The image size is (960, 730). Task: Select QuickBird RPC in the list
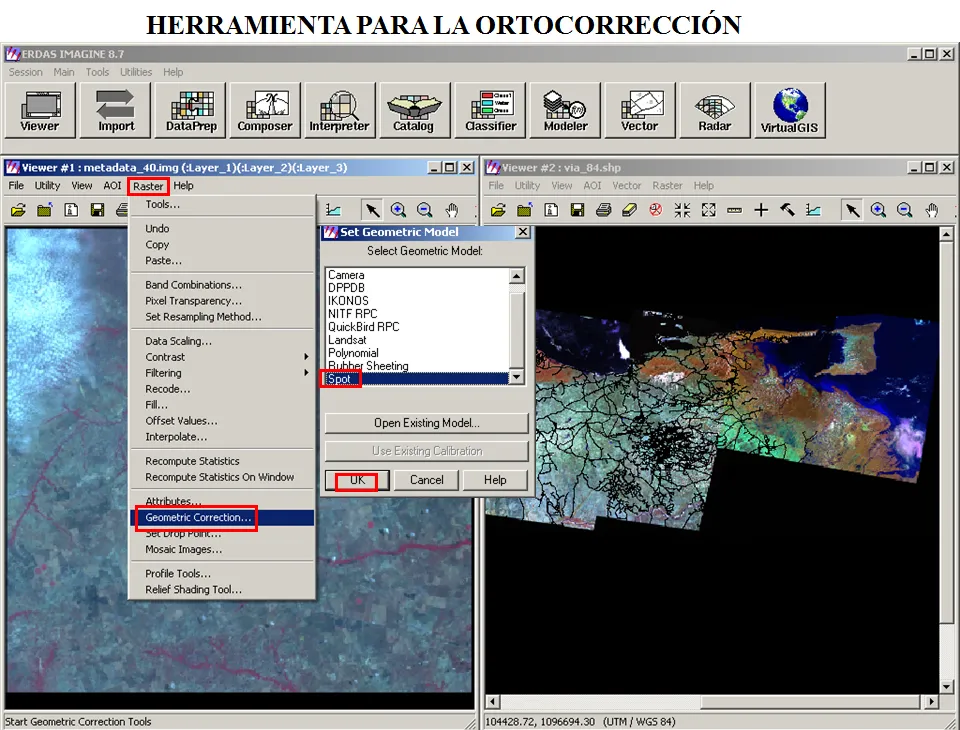pyautogui.click(x=417, y=327)
